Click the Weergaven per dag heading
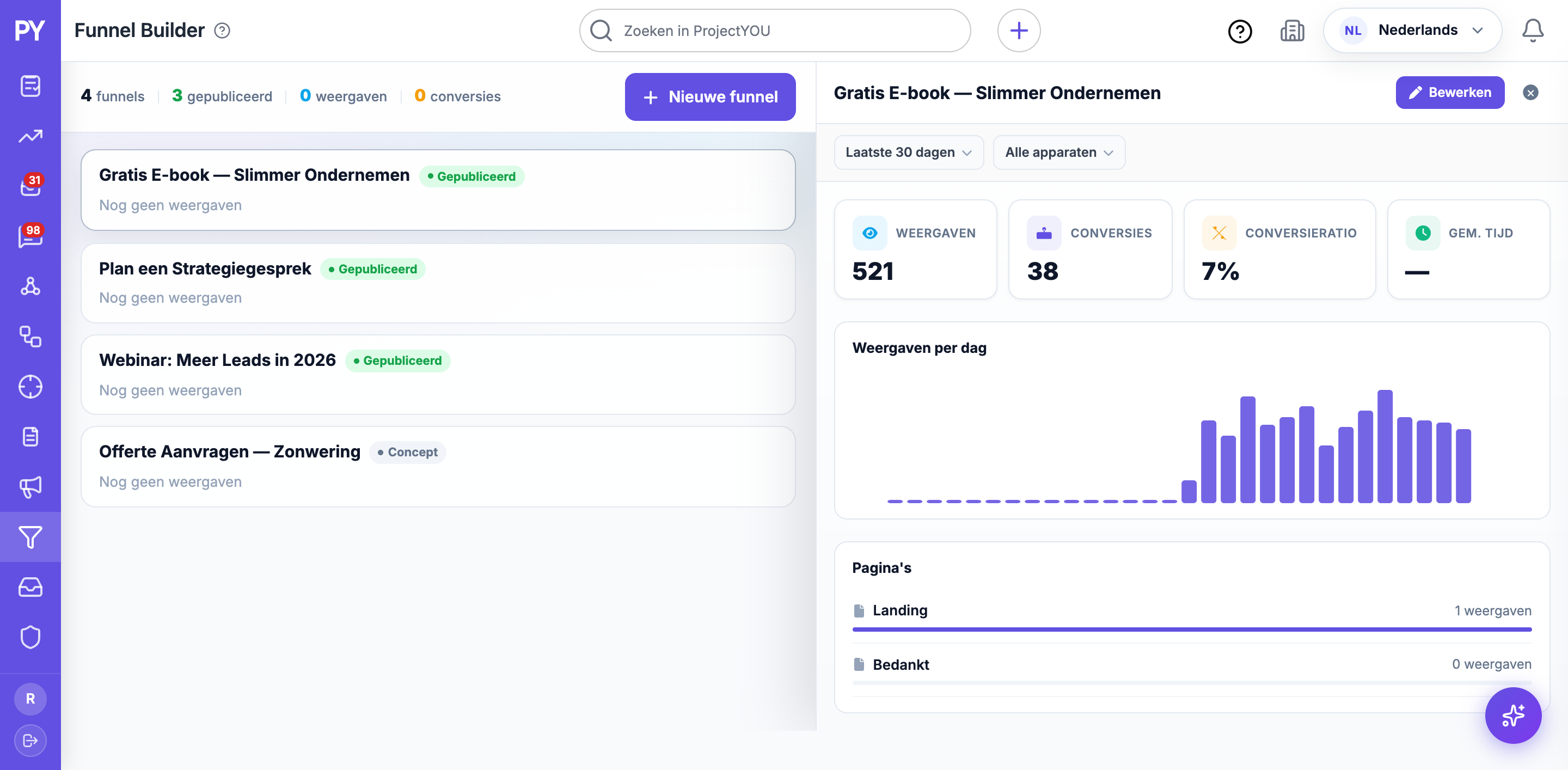 point(919,348)
